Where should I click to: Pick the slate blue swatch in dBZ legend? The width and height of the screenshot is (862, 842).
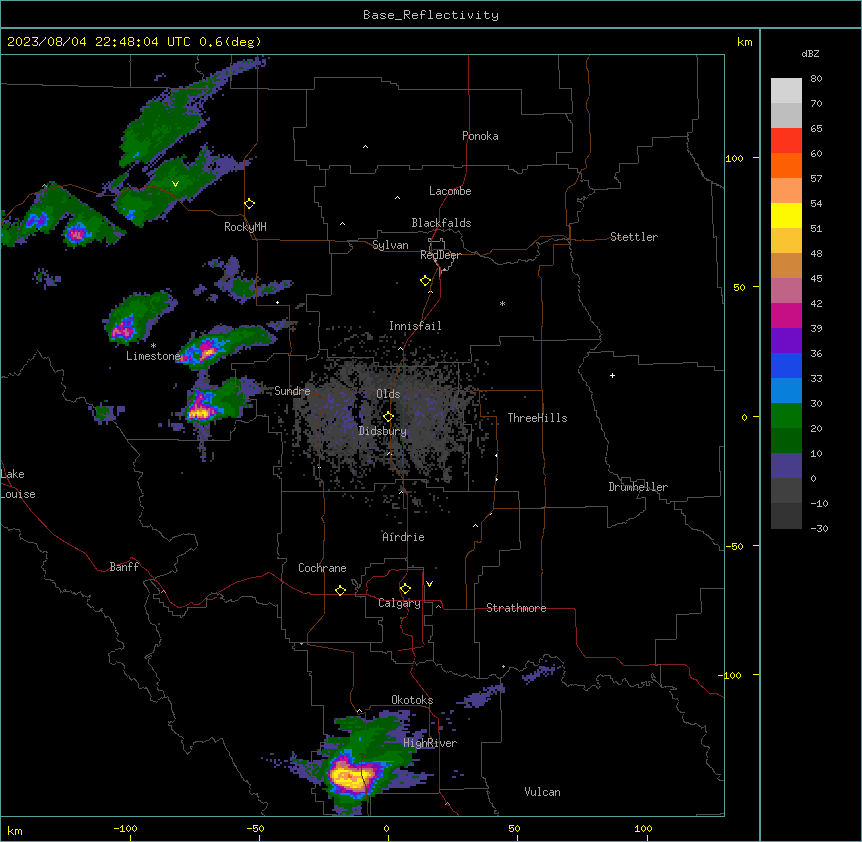point(786,466)
